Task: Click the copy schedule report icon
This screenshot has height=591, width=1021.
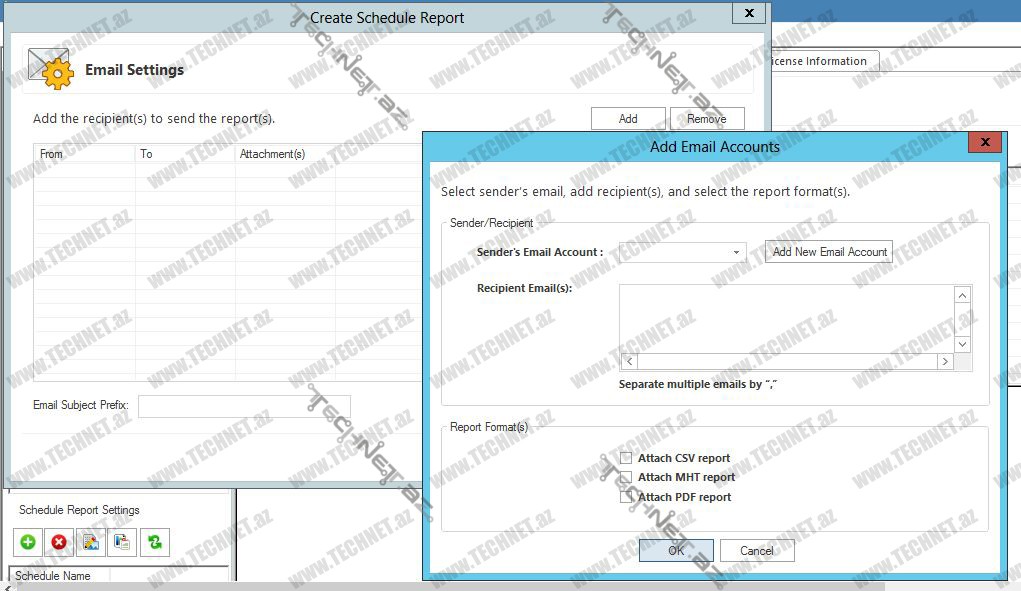Action: click(x=122, y=542)
